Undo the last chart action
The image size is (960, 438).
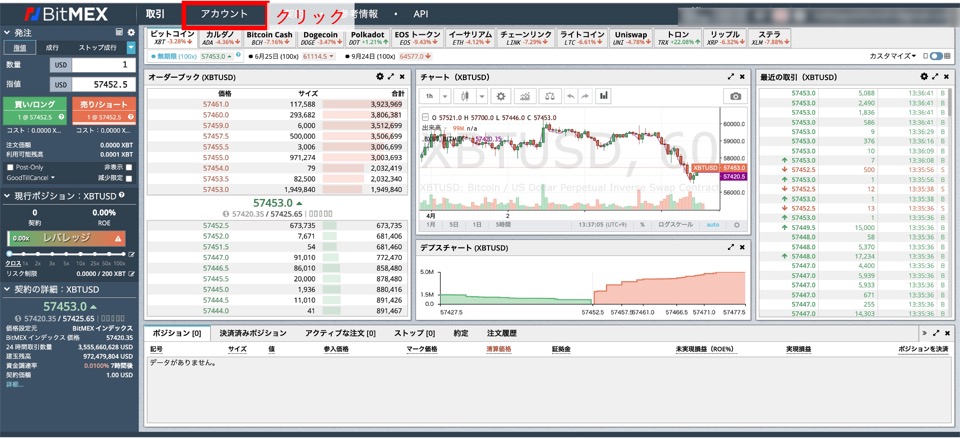pyautogui.click(x=571, y=96)
